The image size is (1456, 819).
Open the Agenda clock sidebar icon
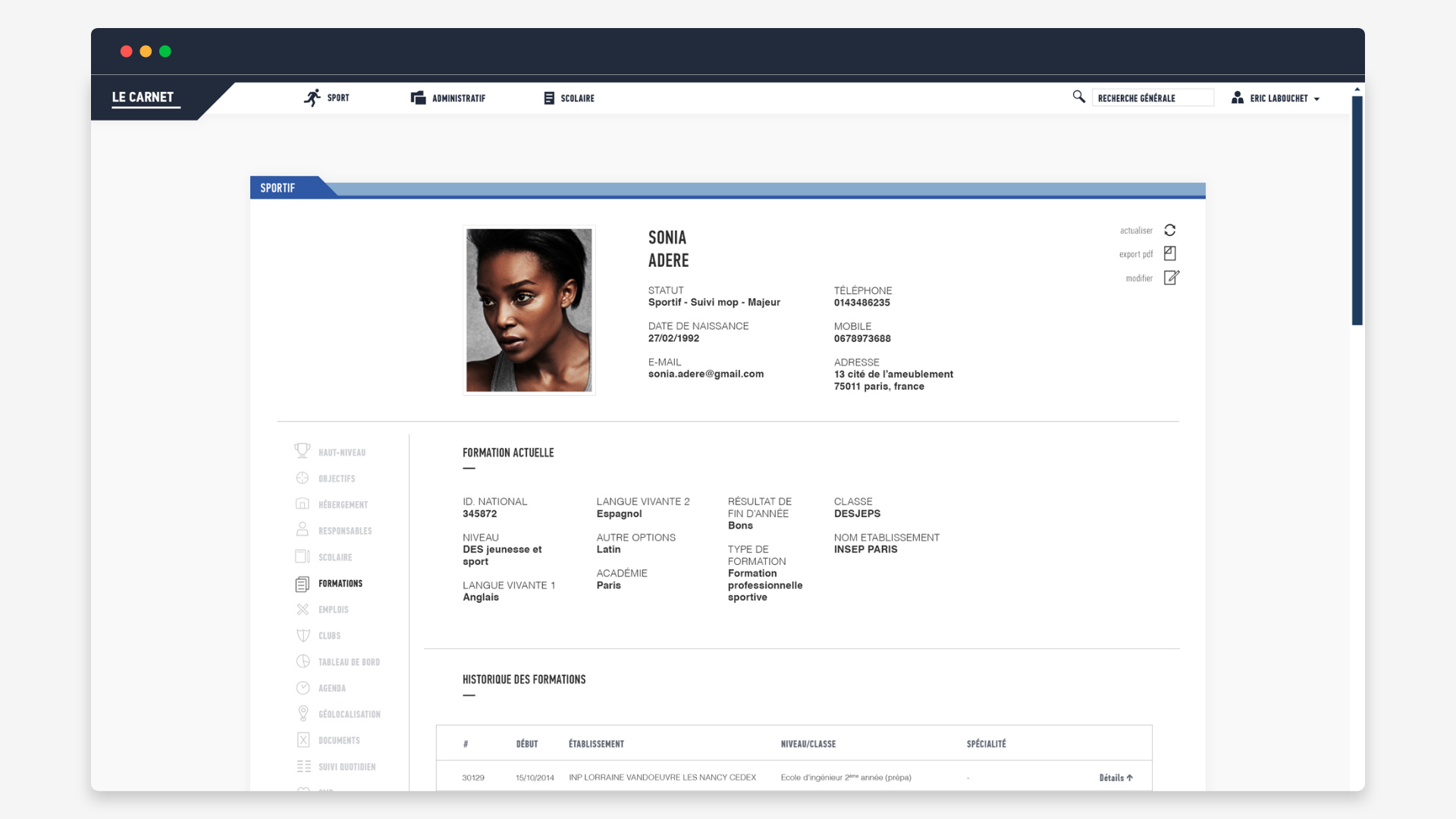(303, 688)
